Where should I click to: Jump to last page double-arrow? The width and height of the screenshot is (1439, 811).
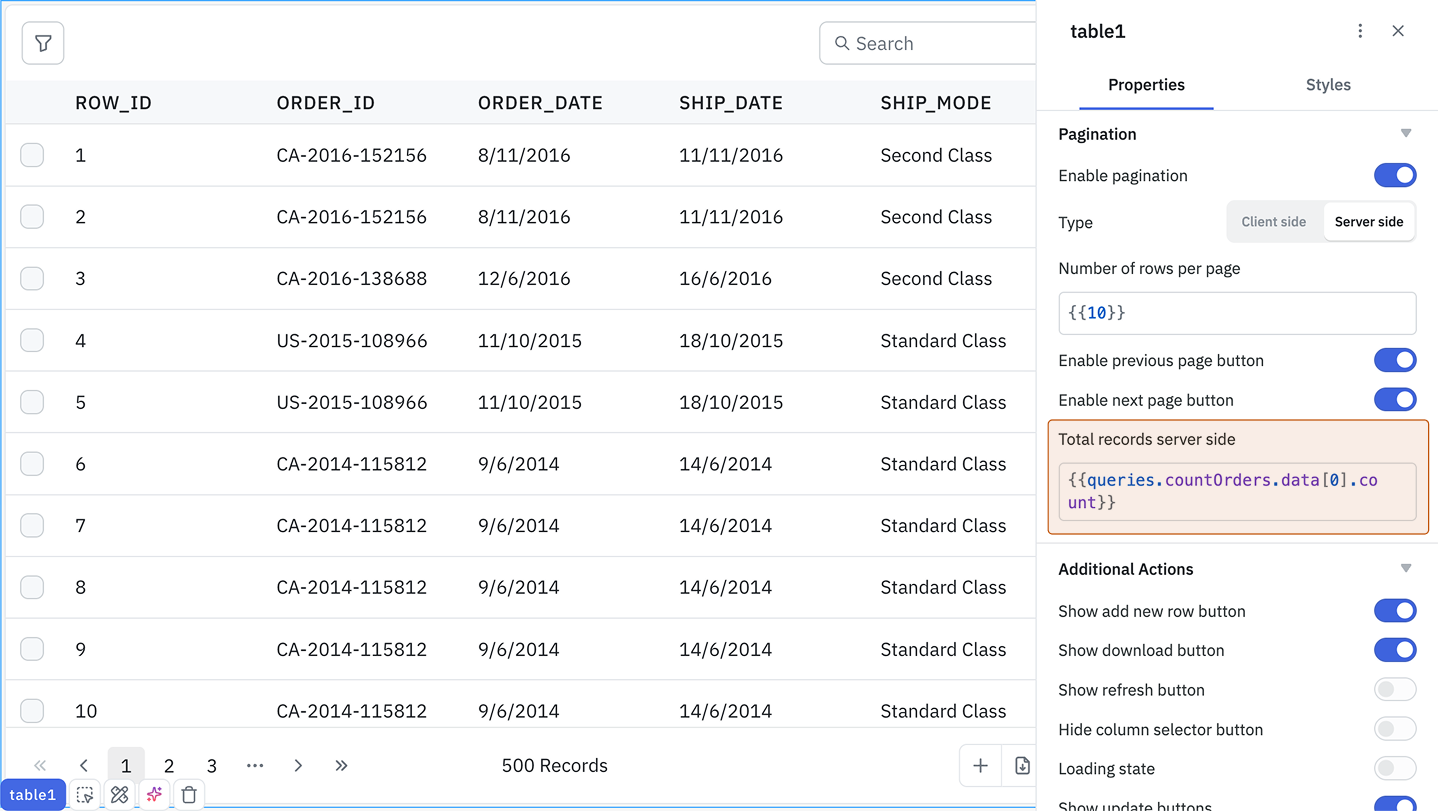341,765
